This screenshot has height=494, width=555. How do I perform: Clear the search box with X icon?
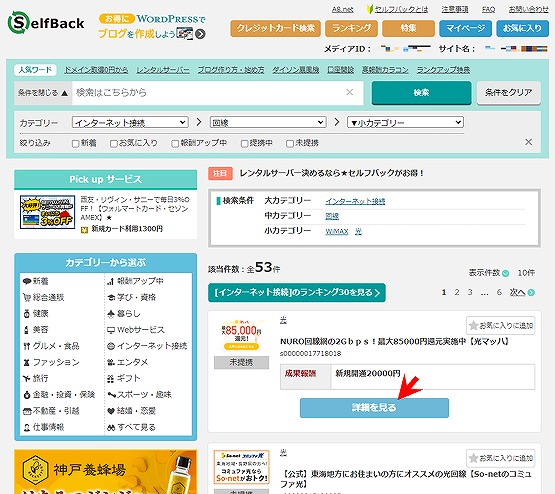[350, 92]
